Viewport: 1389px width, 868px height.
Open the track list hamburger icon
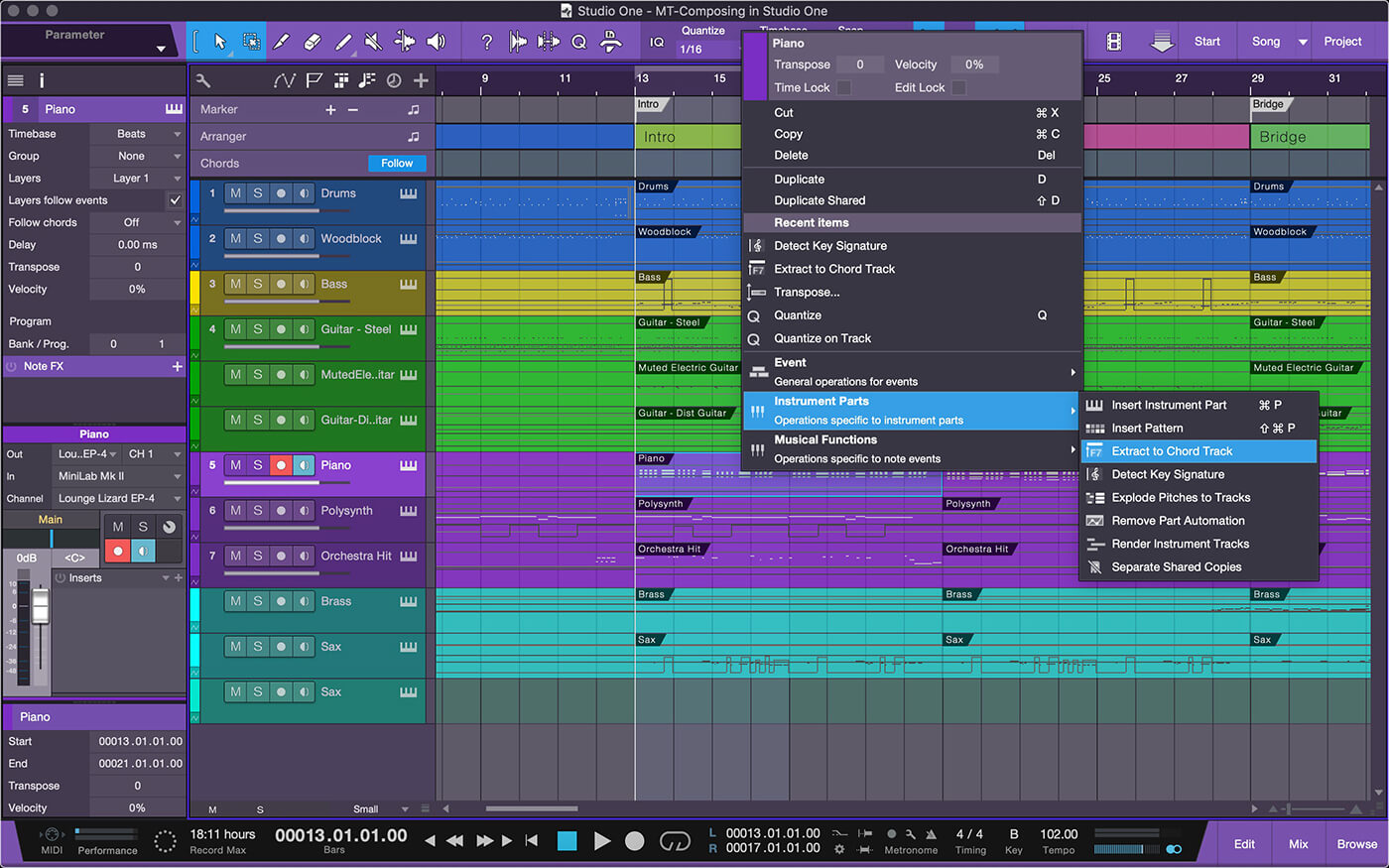tap(15, 80)
